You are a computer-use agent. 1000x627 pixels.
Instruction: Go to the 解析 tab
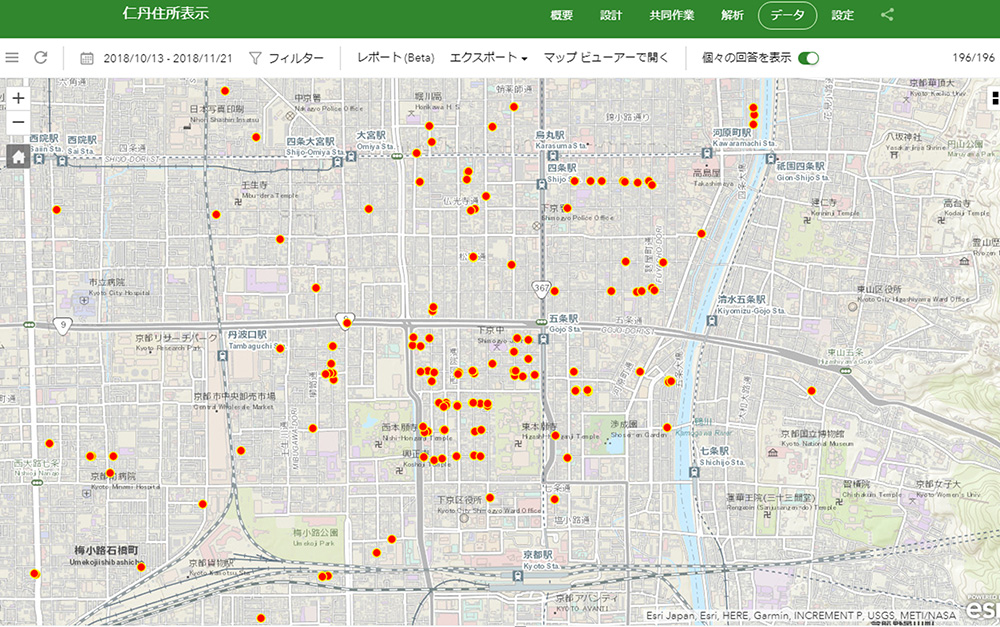pyautogui.click(x=732, y=15)
